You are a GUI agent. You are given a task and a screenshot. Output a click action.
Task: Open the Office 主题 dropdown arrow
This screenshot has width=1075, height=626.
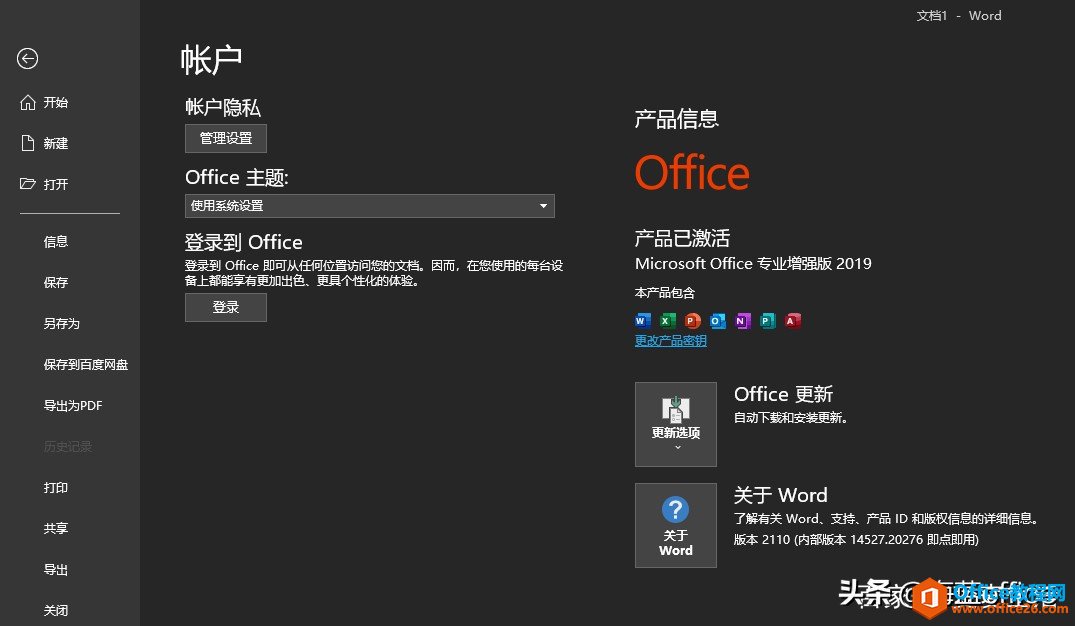tap(543, 206)
